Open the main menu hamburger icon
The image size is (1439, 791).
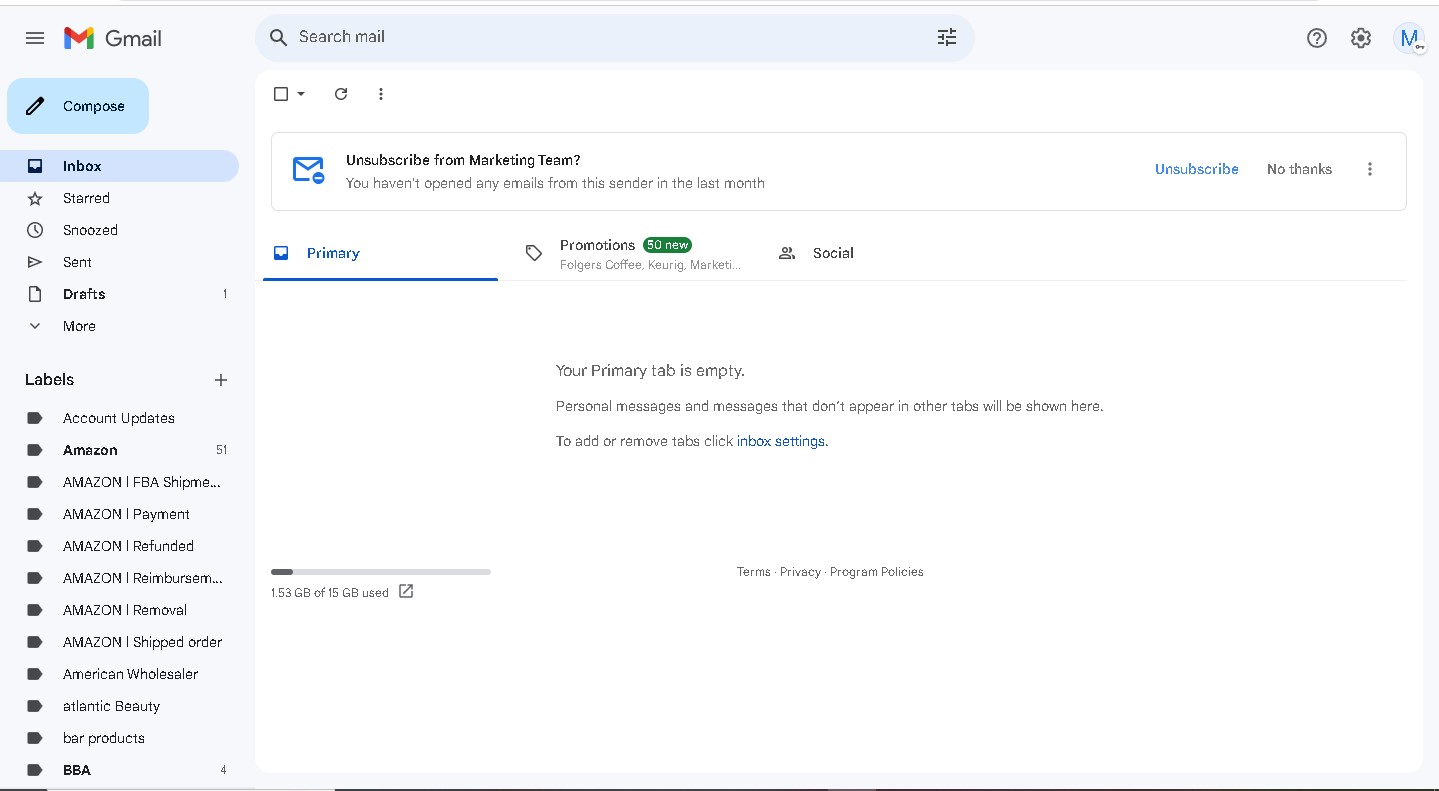coord(35,38)
